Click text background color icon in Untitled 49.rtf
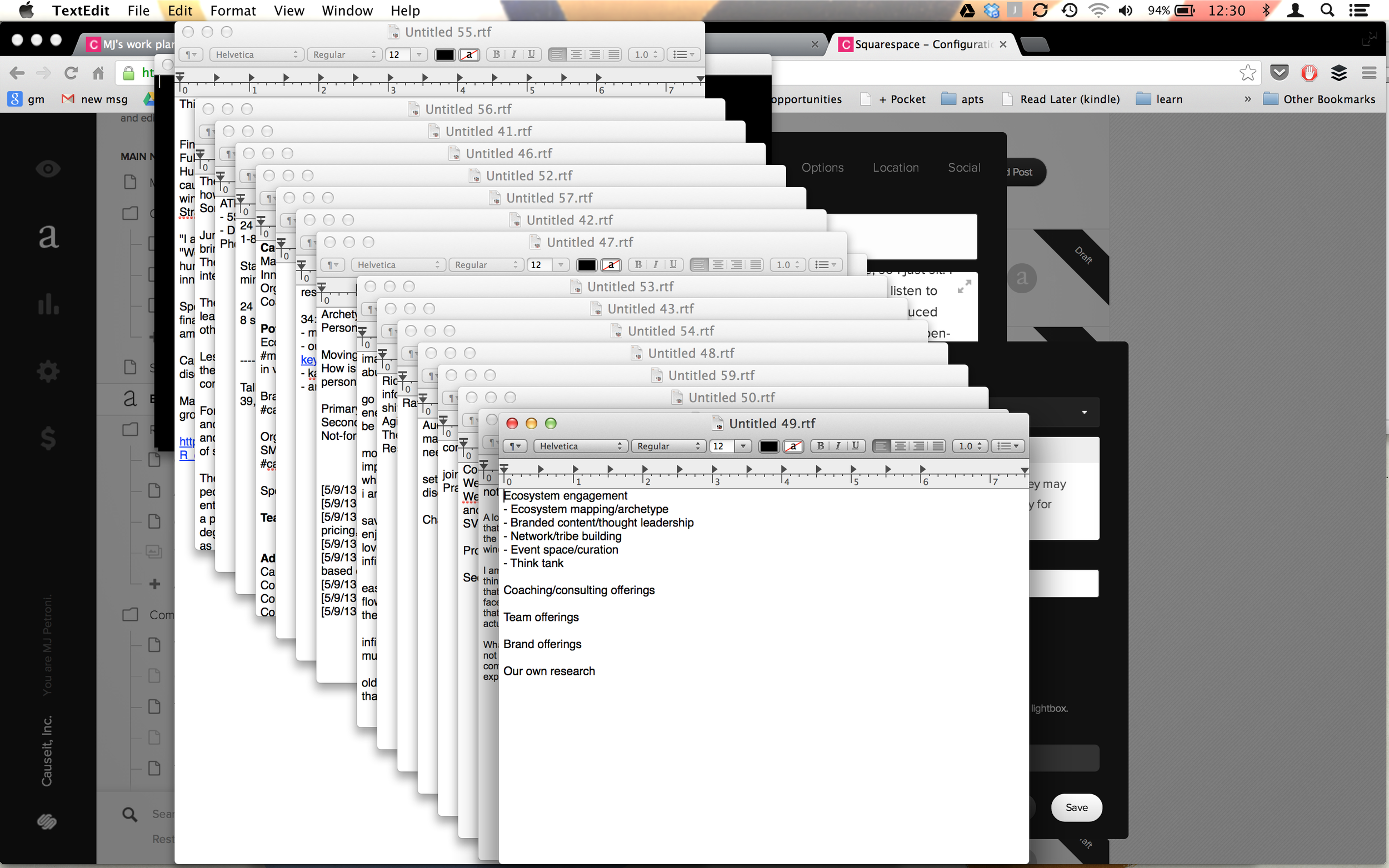 (793, 446)
